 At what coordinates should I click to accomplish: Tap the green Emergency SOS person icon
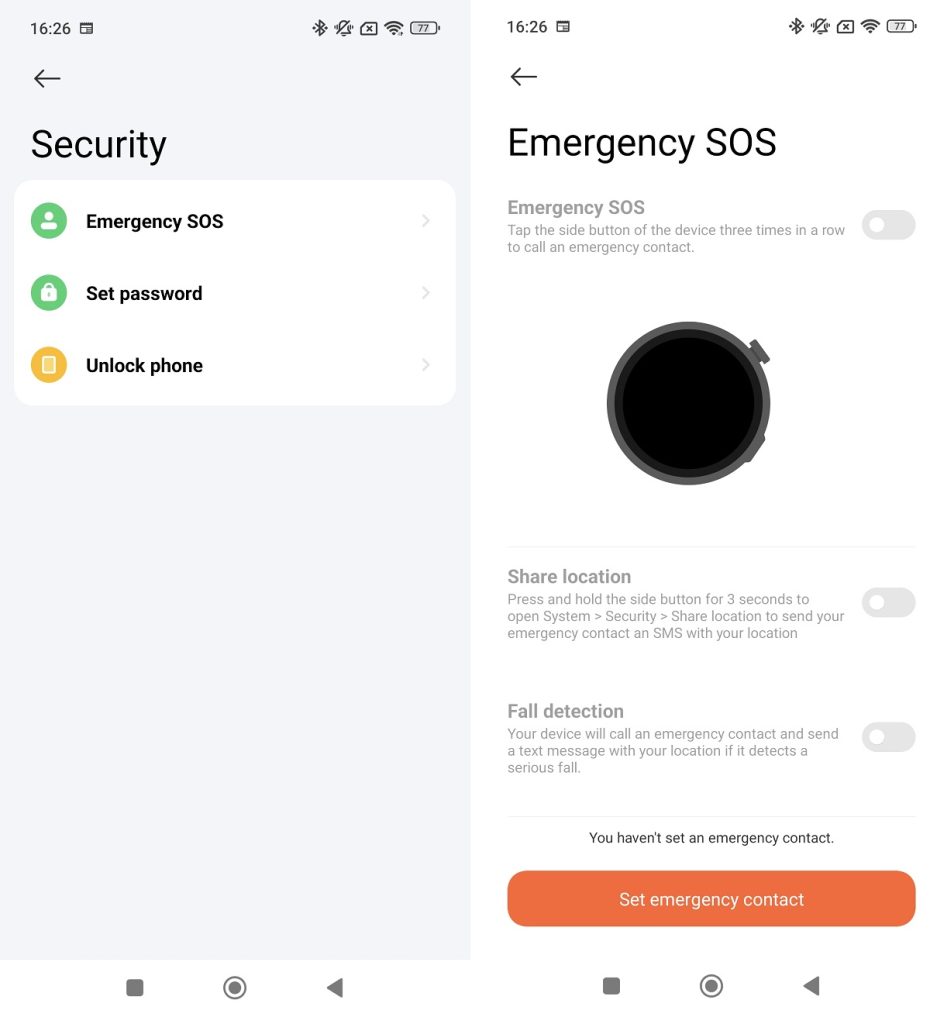point(49,221)
